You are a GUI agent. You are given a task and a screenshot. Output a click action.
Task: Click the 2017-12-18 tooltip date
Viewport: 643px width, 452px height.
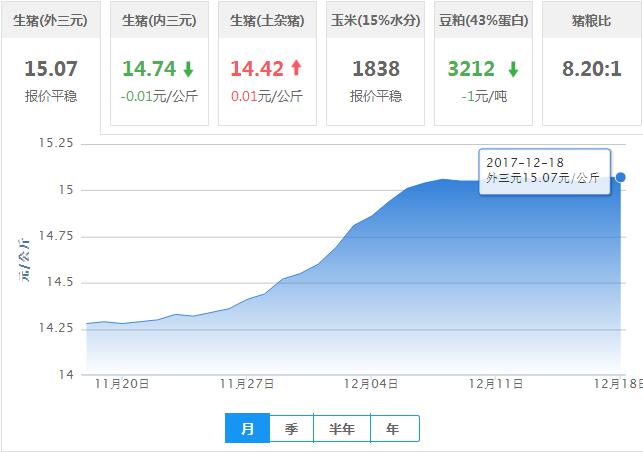pos(525,162)
